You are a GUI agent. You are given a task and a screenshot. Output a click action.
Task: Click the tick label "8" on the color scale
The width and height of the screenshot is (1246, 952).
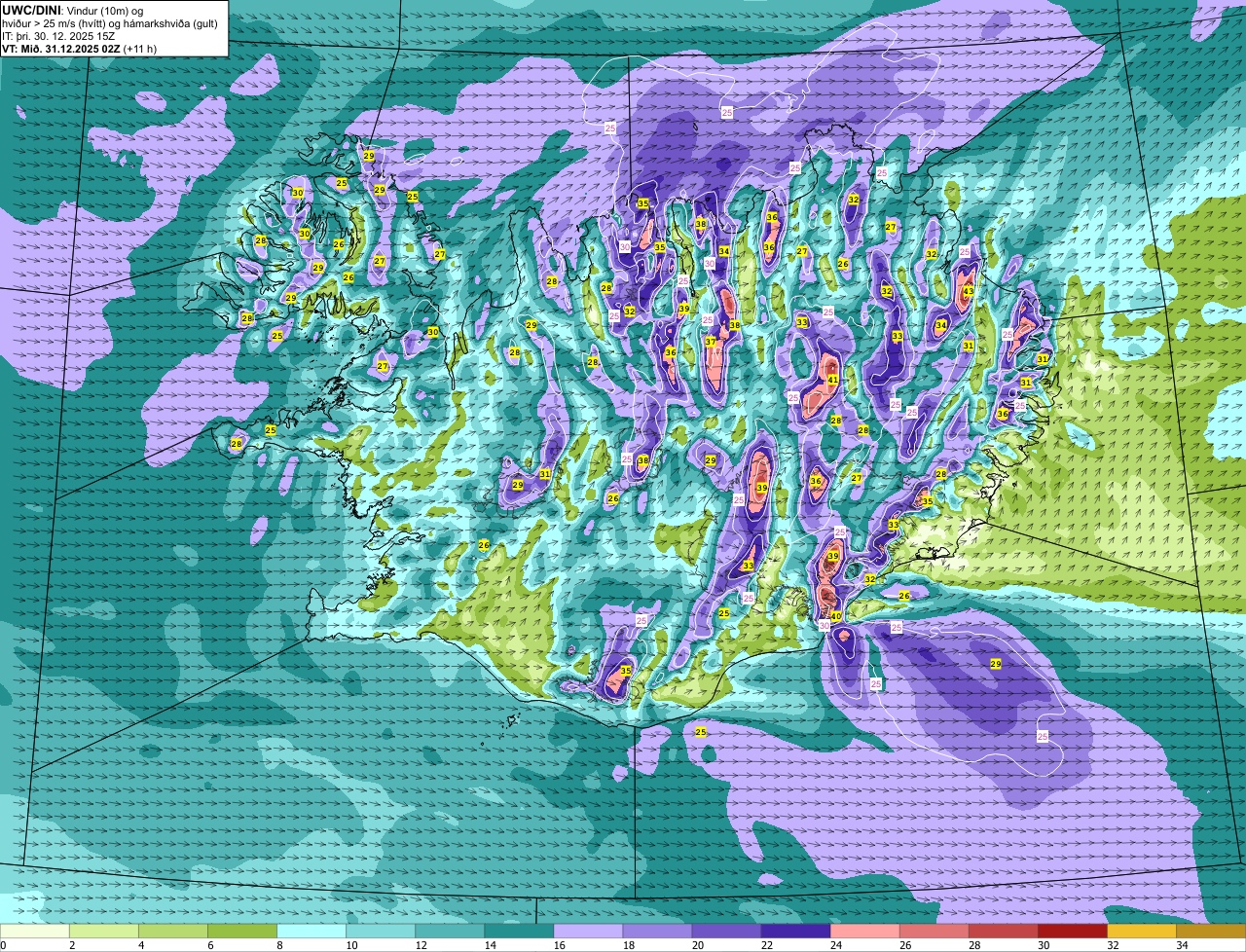(x=277, y=945)
